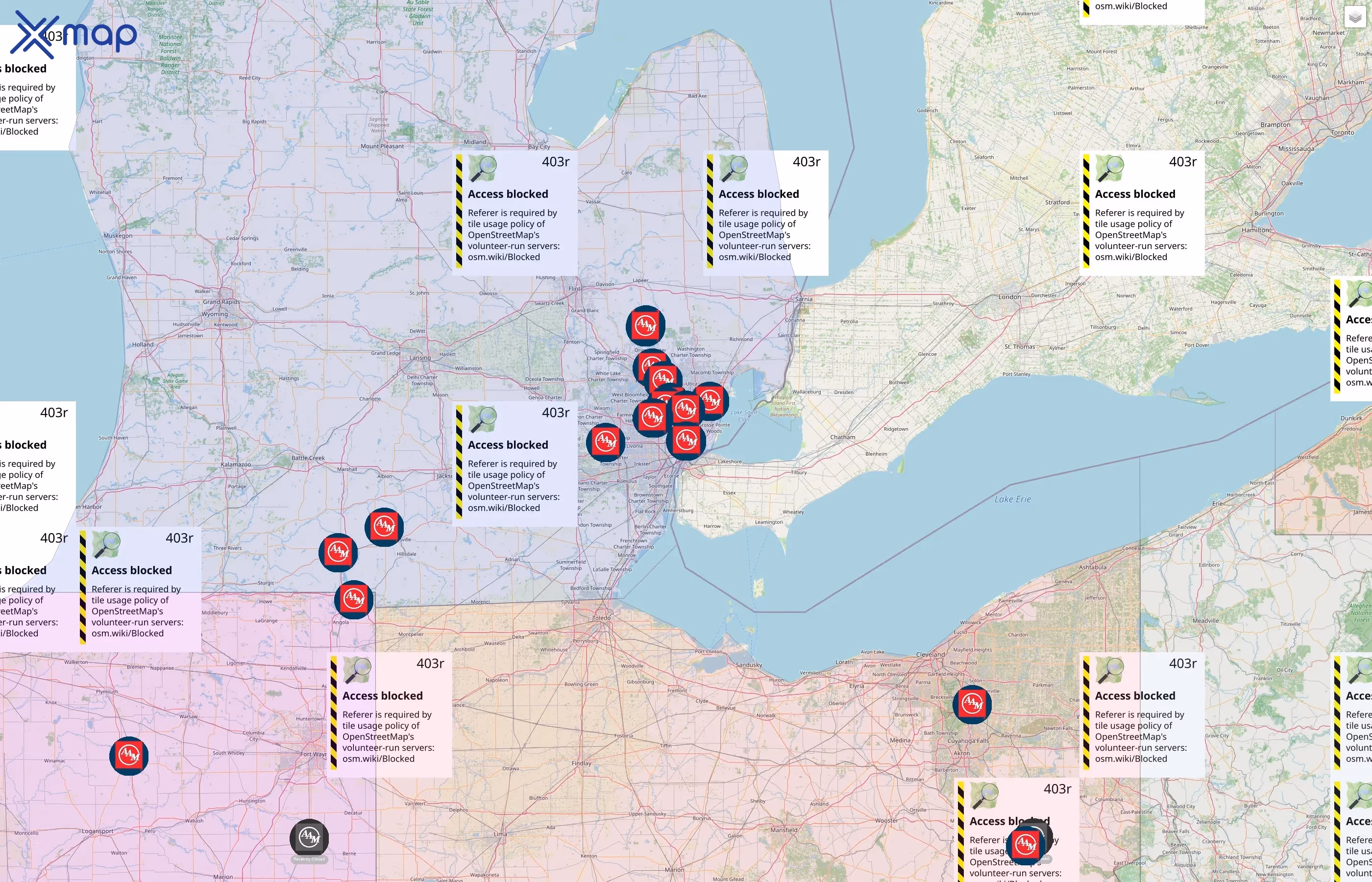Select grey recently closed marker near Berne
This screenshot has height=882, width=1372.
[x=309, y=838]
